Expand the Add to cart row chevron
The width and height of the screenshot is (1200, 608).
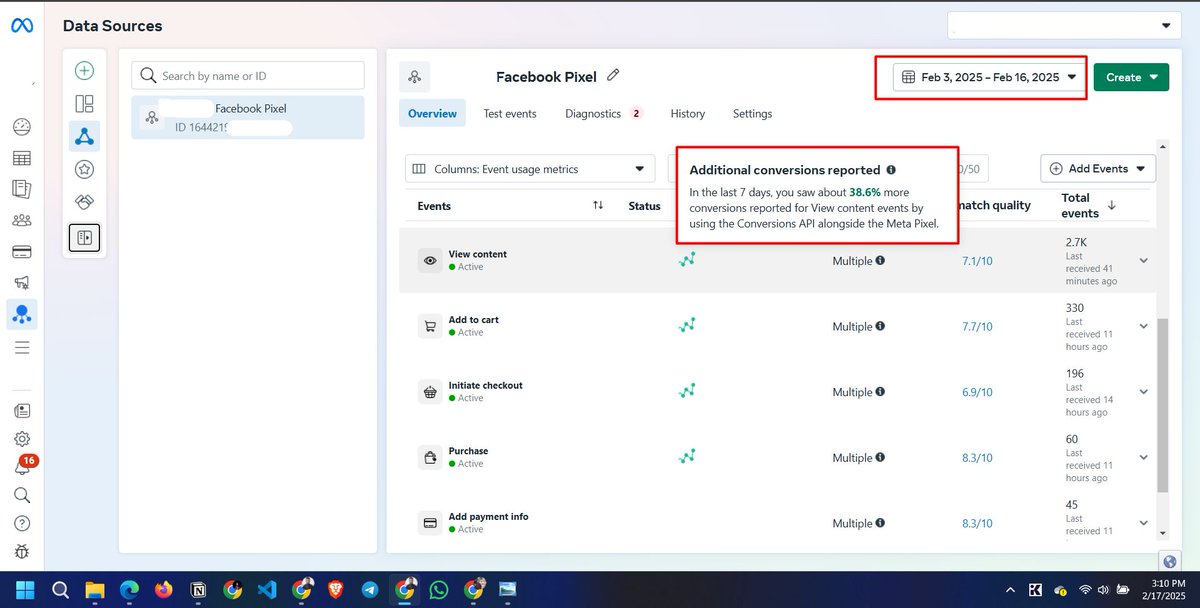(1144, 326)
